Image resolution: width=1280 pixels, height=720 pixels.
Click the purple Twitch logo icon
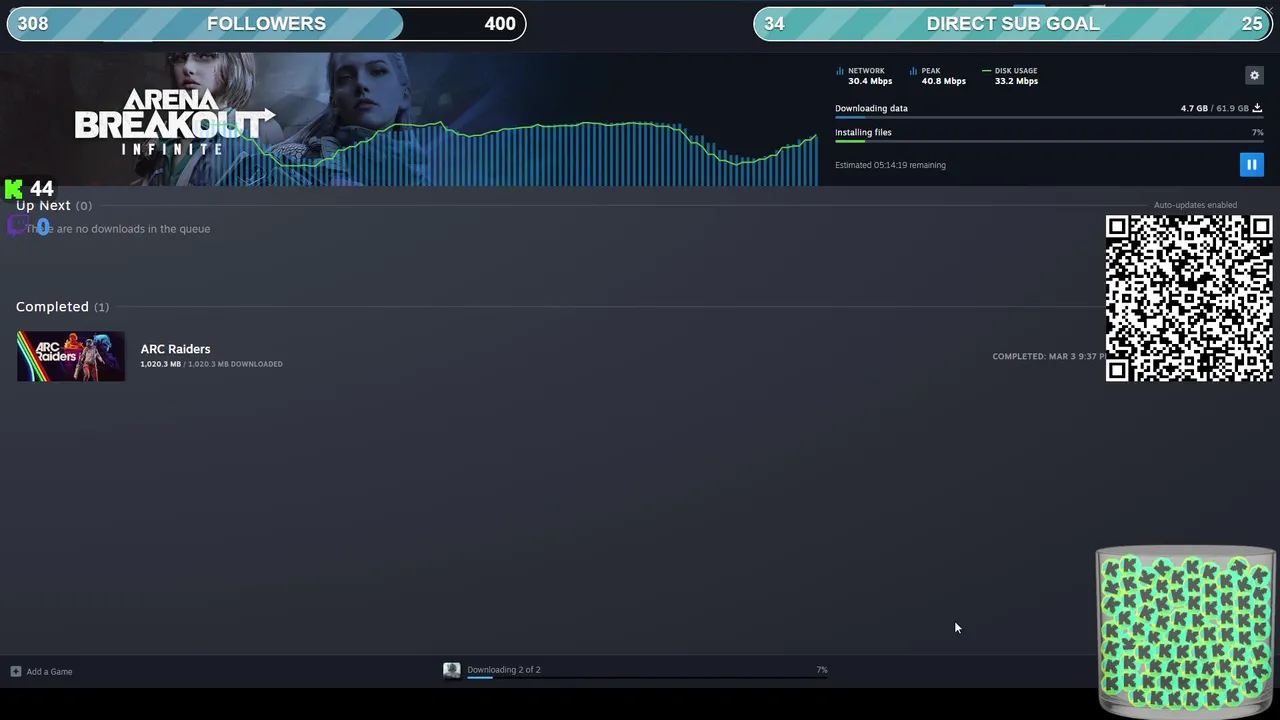pos(17,226)
